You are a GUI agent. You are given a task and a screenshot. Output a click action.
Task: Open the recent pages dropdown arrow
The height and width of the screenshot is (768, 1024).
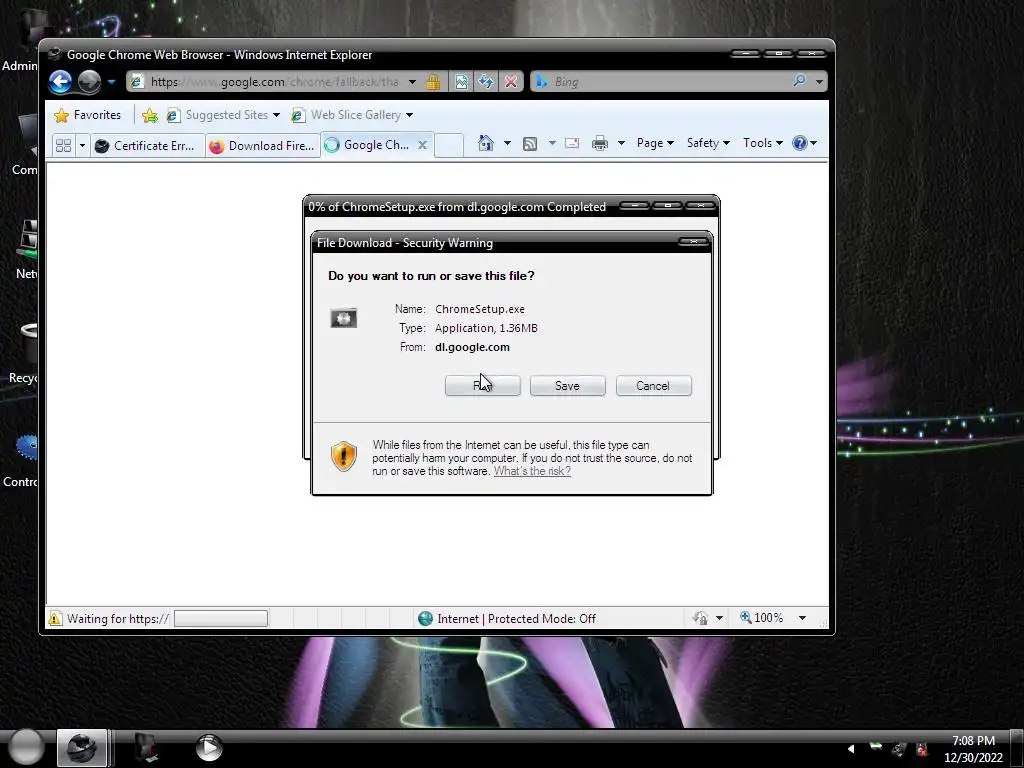pyautogui.click(x=111, y=82)
